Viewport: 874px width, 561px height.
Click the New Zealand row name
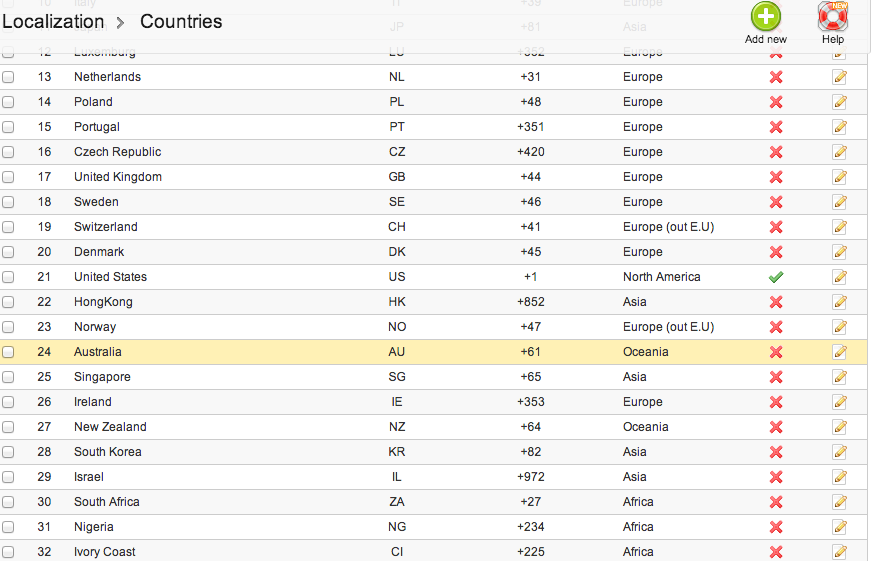click(110, 427)
